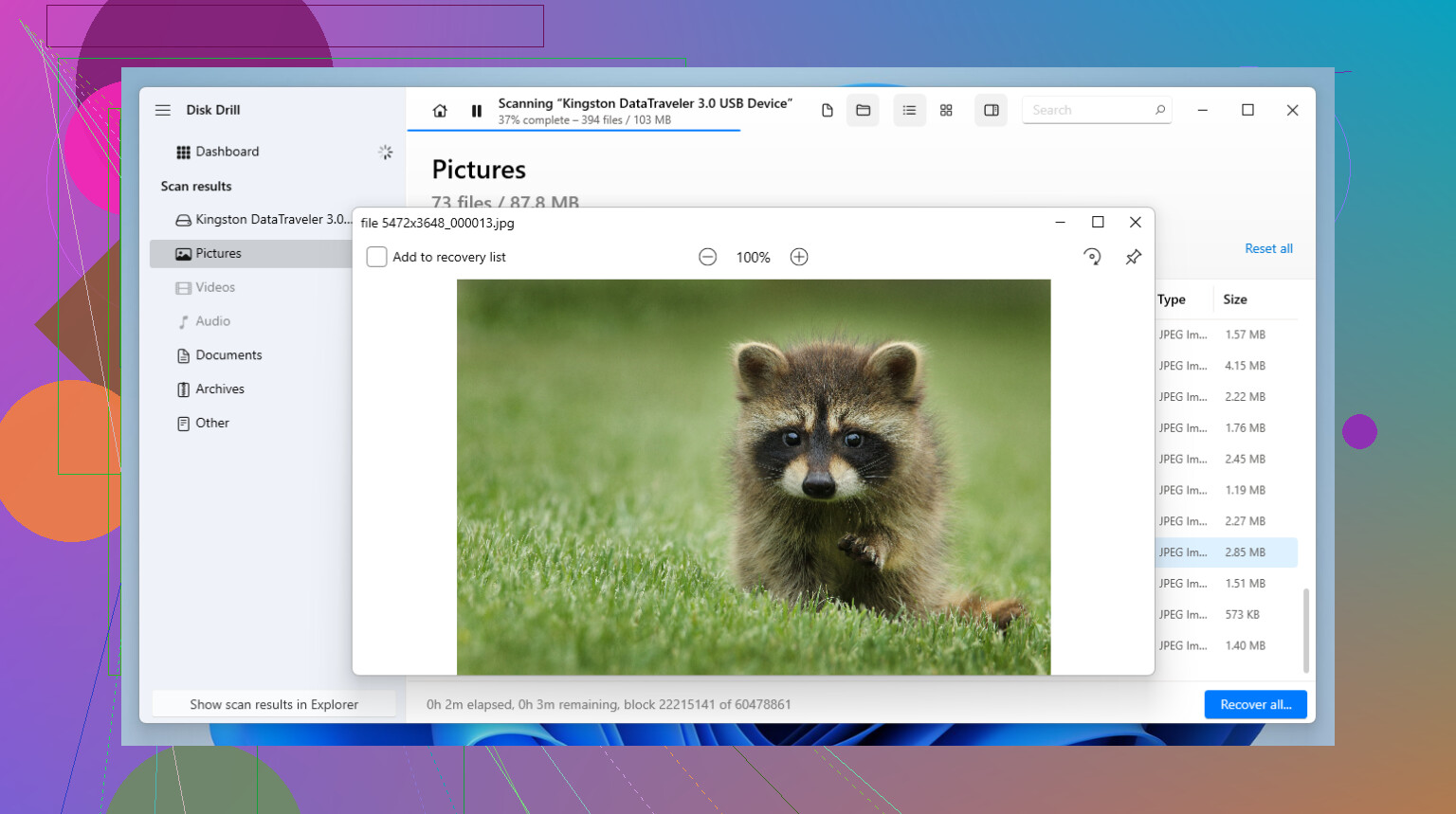Screen dimensions: 1456x814
Task: Select the 1.57 MB file row
Action: (1226, 335)
